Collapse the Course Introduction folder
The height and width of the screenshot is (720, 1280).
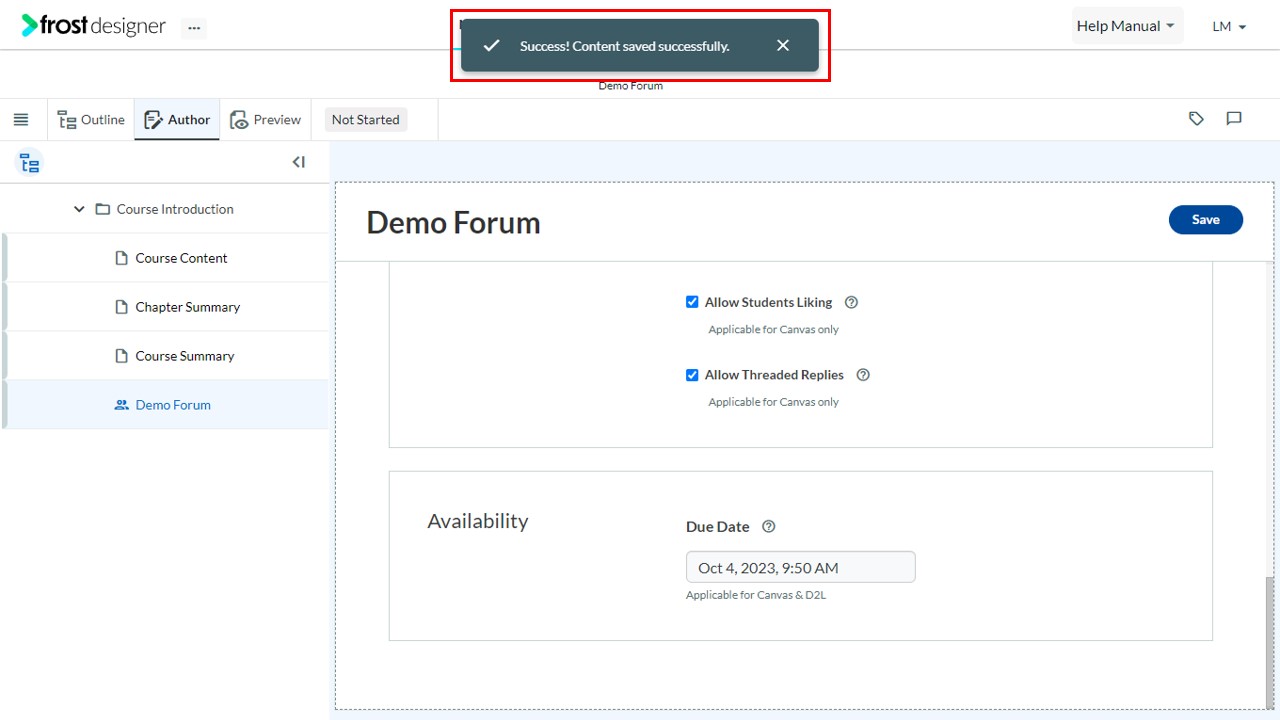(x=79, y=209)
